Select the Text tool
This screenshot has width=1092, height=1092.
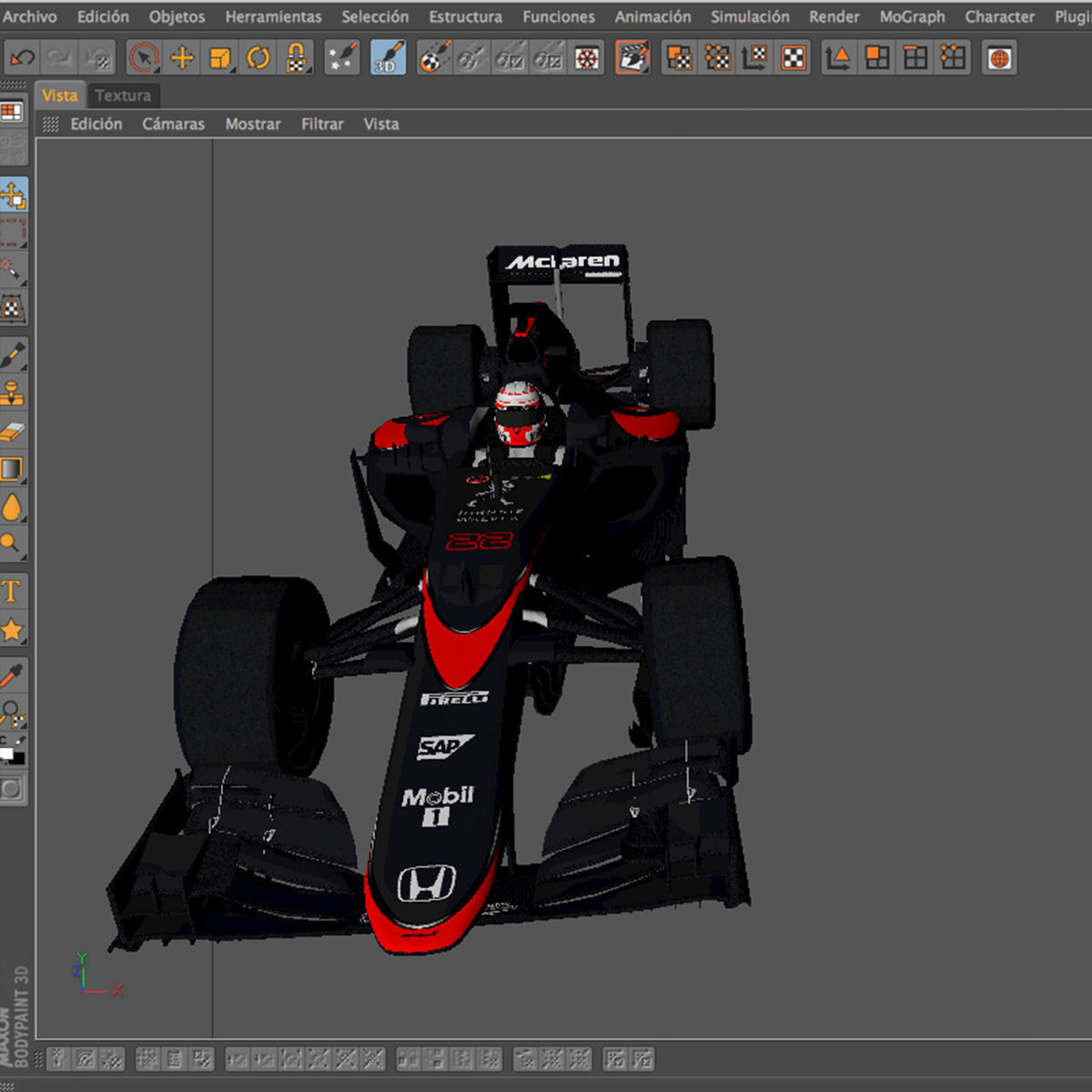[x=13, y=592]
